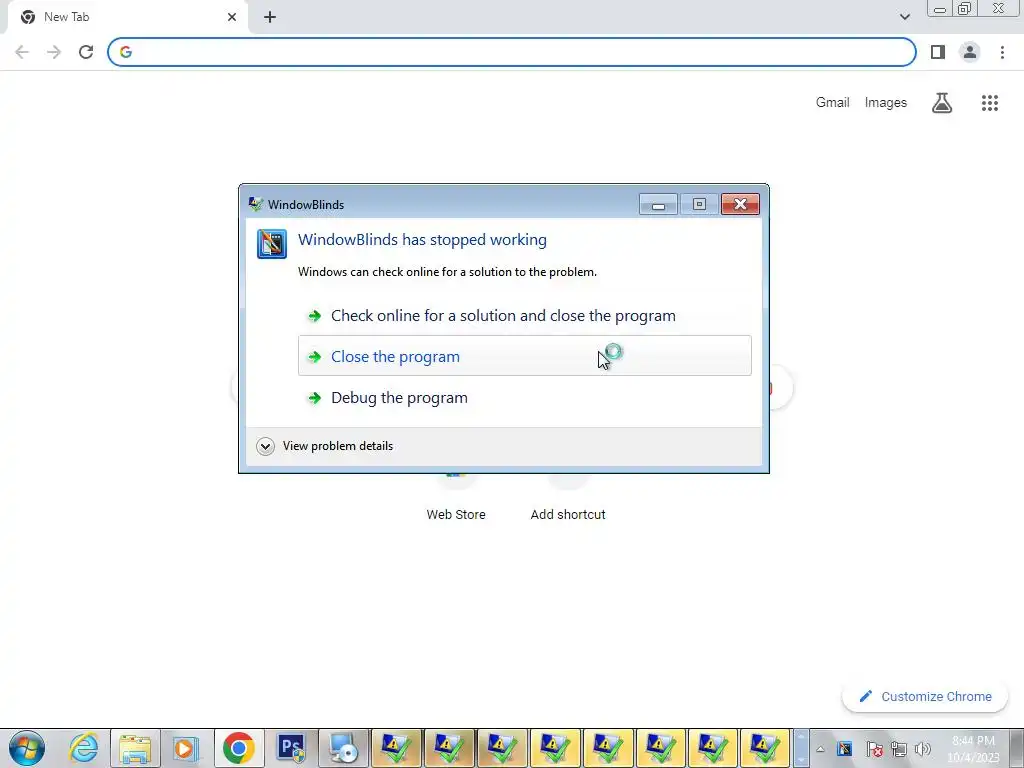Switch to Chrome on the taskbar
This screenshot has width=1024, height=768.
[238, 748]
